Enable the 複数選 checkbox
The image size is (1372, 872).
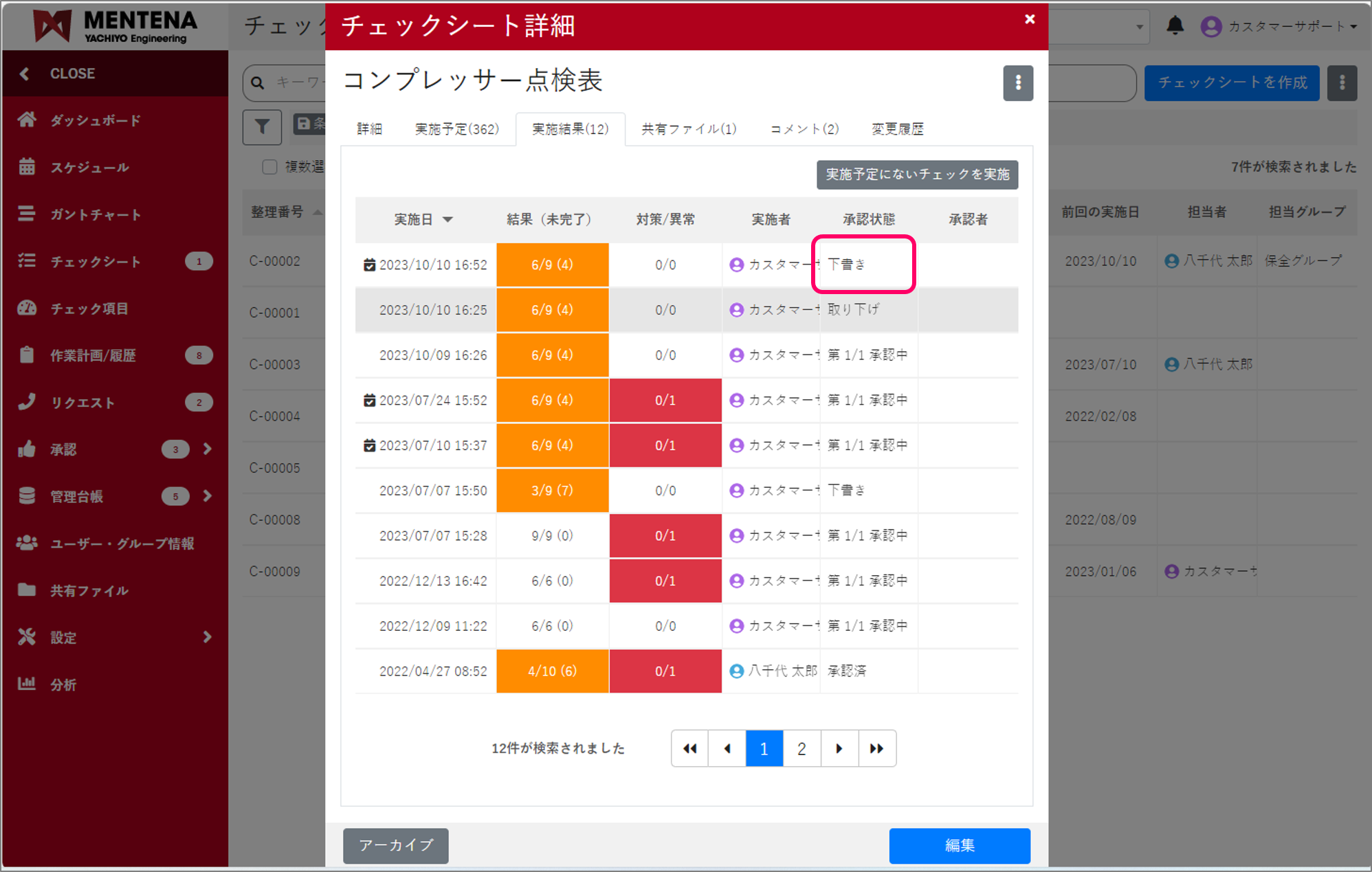coord(269,166)
